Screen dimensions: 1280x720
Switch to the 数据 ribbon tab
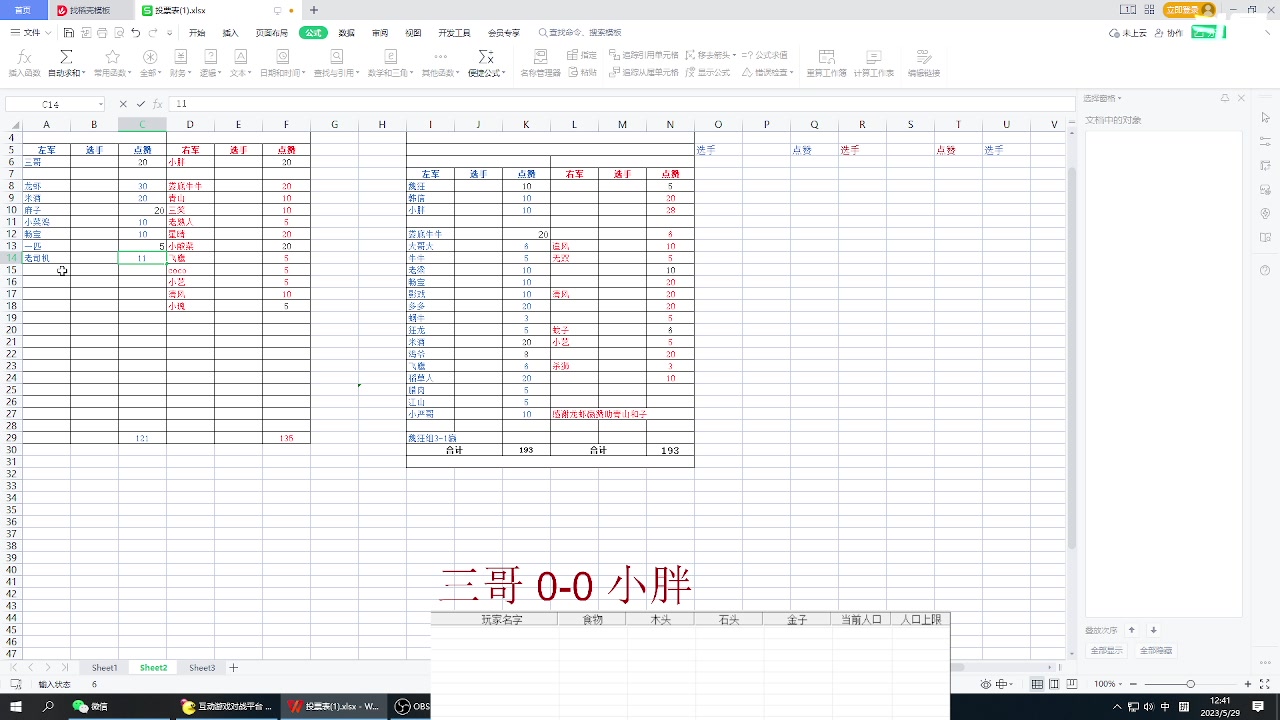click(344, 32)
